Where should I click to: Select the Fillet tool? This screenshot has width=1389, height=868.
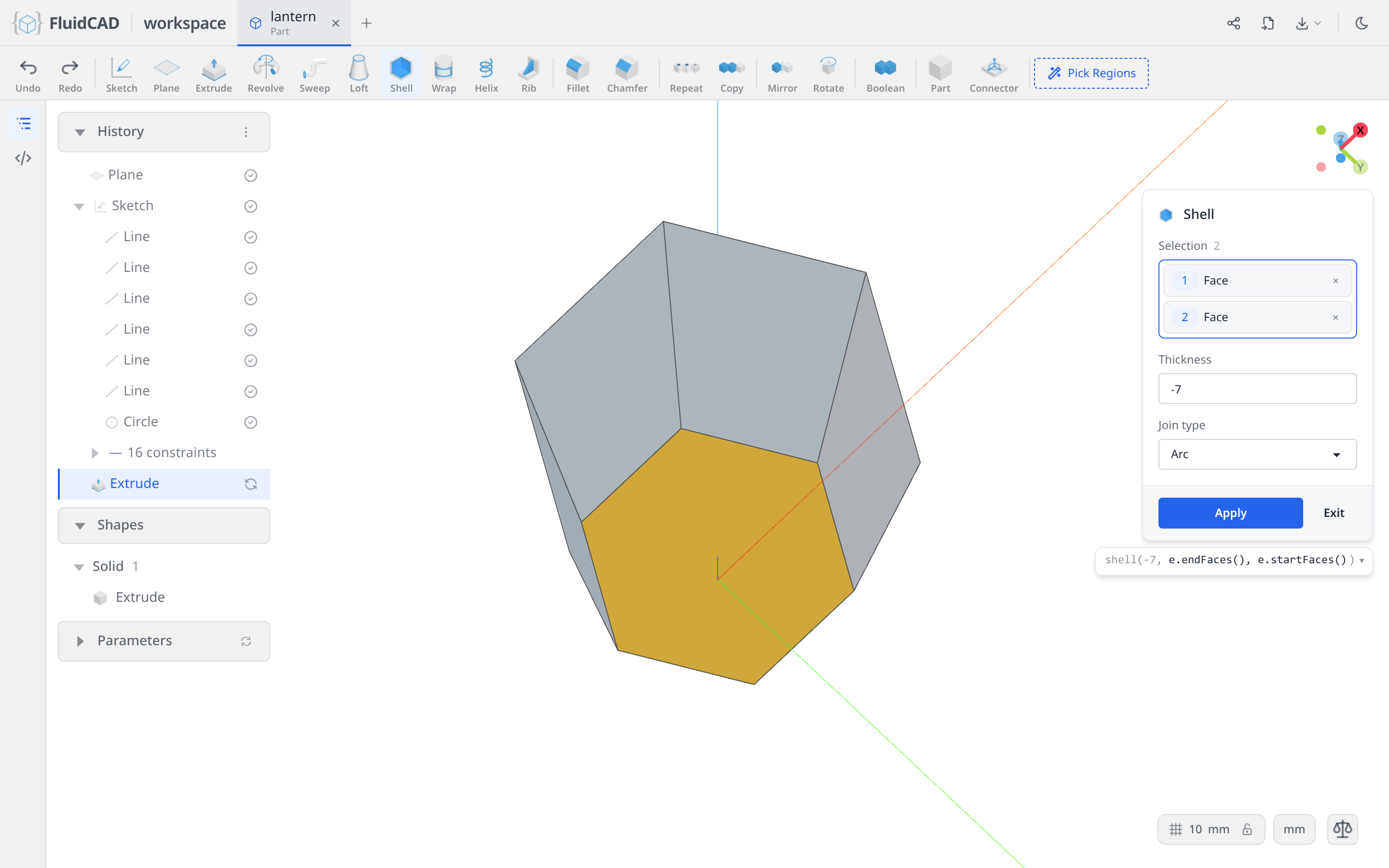(x=578, y=75)
